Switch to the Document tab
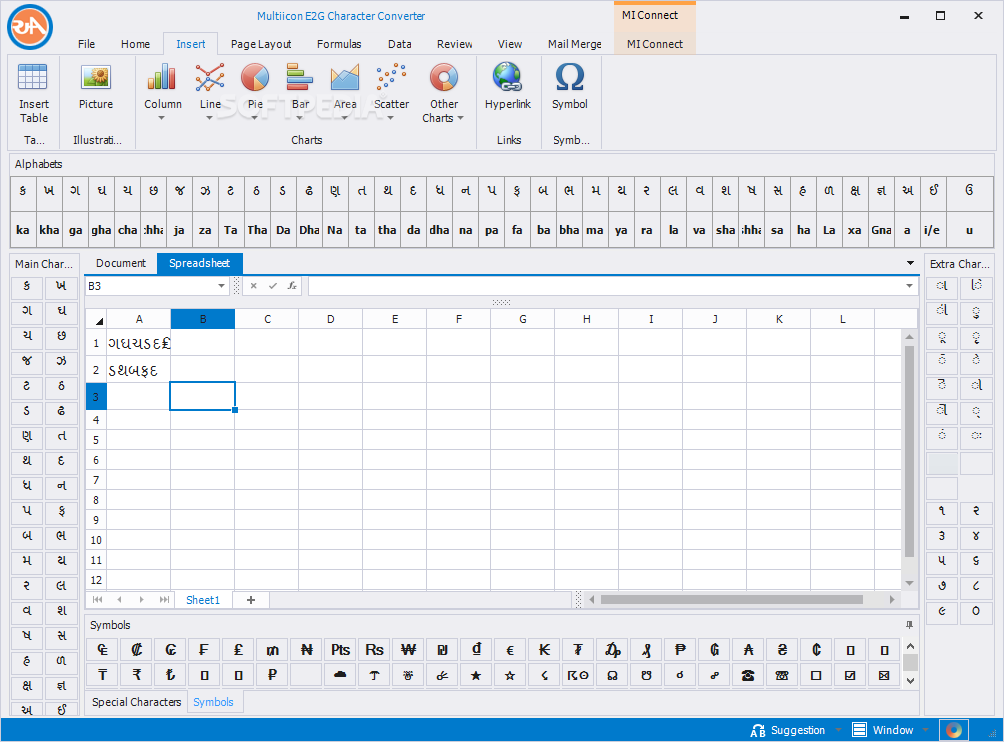Screen dimensions: 1004x742 (x=121, y=263)
